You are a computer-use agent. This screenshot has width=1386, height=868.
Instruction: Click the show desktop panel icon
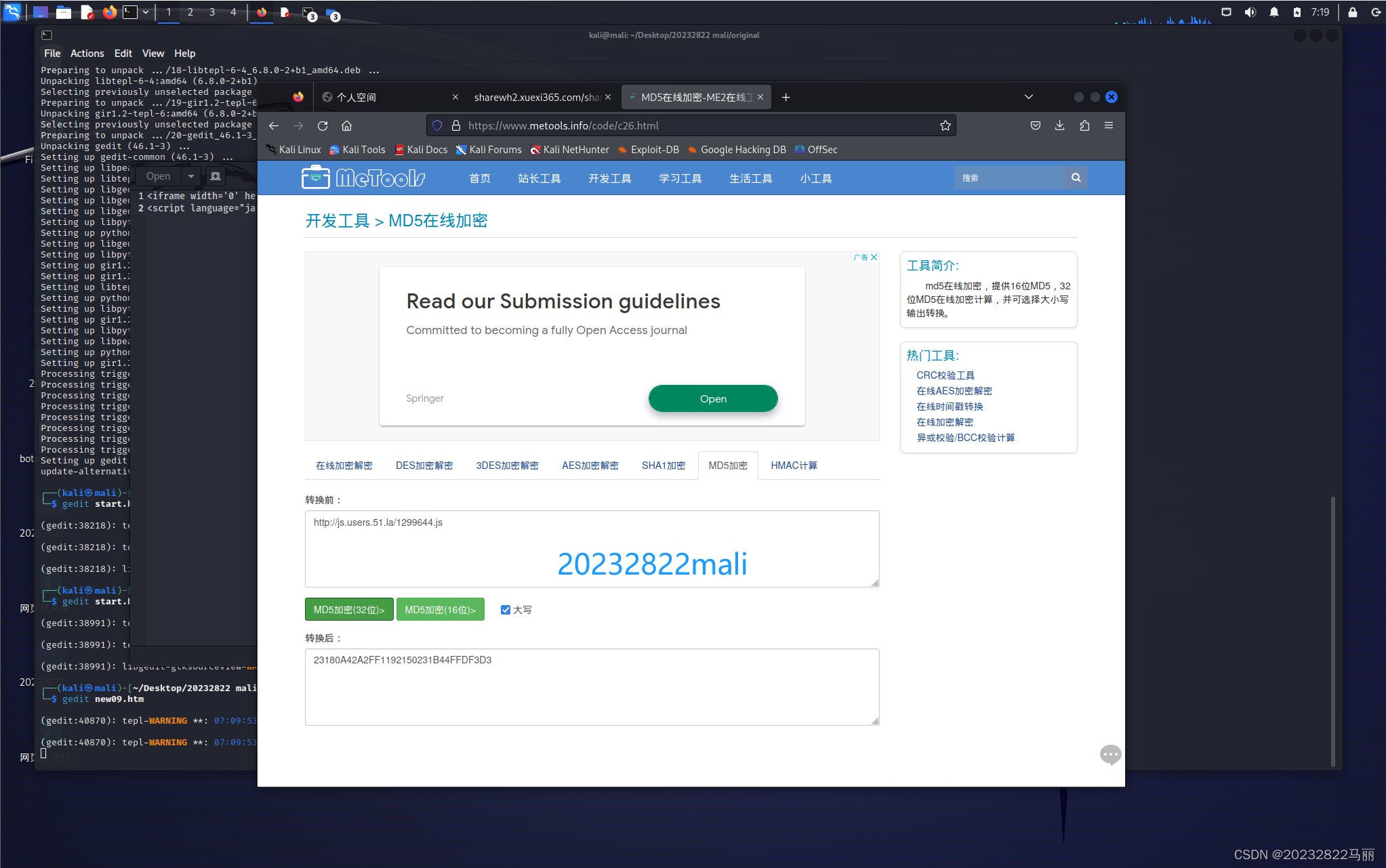(x=41, y=12)
